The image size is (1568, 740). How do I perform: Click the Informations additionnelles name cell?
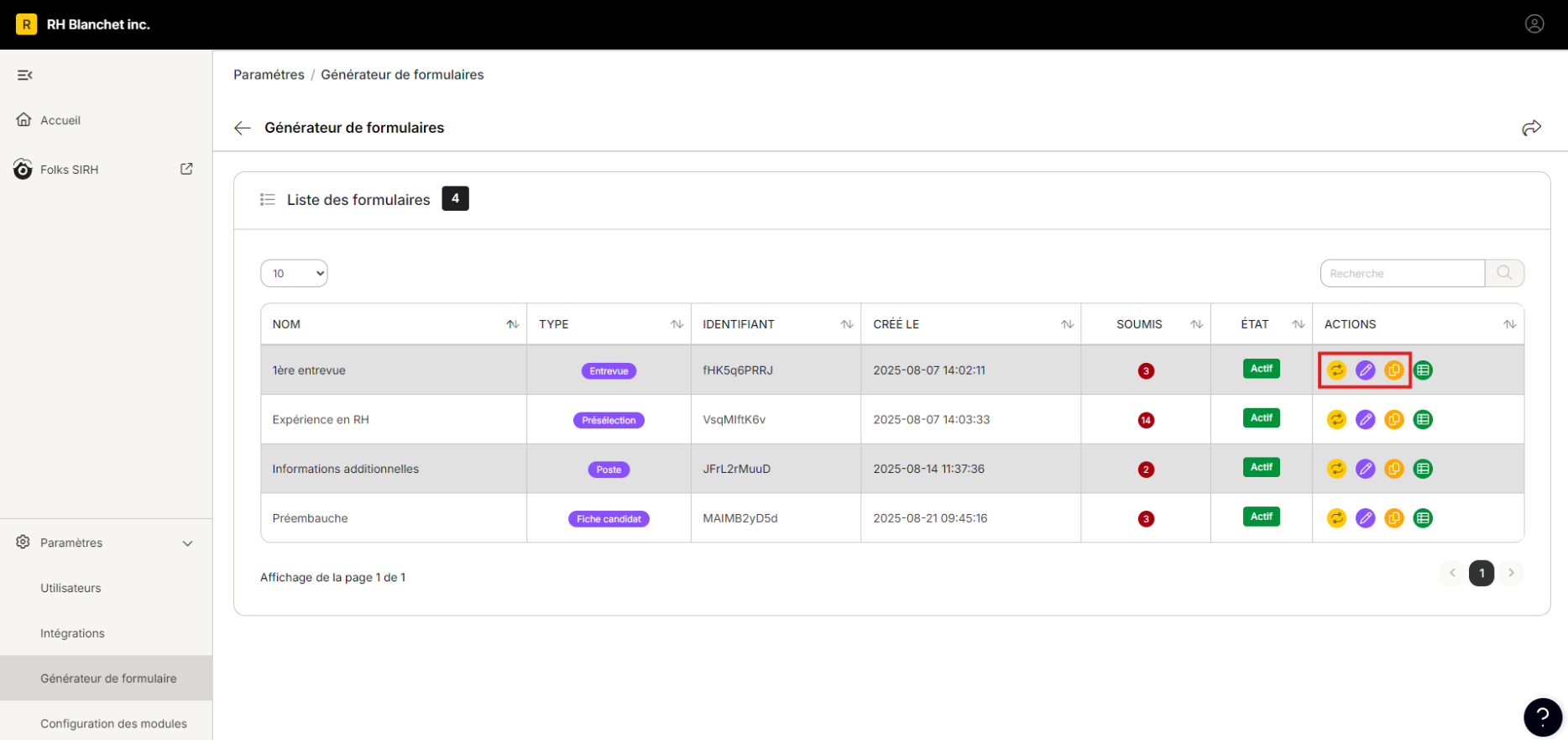pos(394,469)
